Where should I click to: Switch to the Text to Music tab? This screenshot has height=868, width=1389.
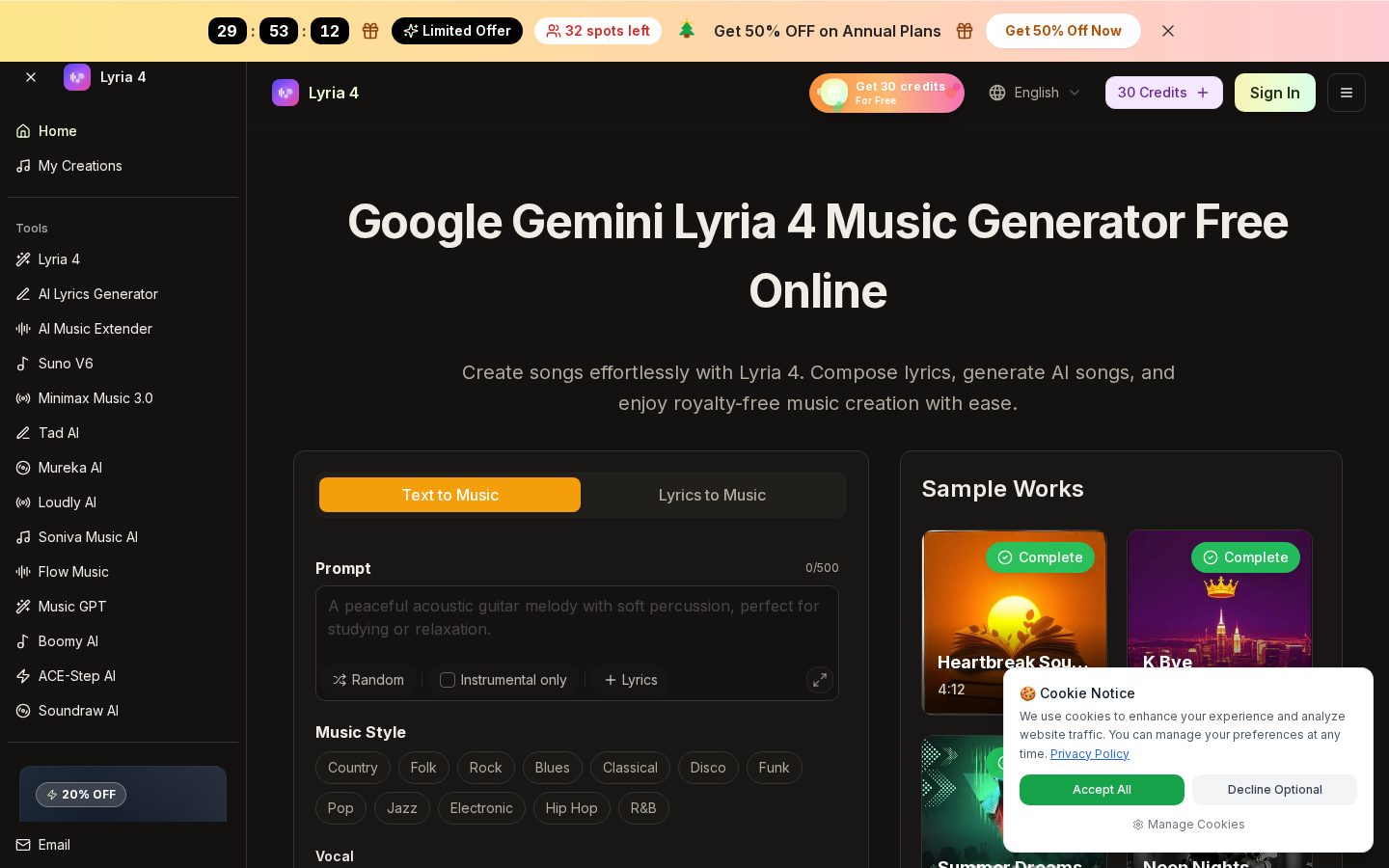click(x=449, y=495)
